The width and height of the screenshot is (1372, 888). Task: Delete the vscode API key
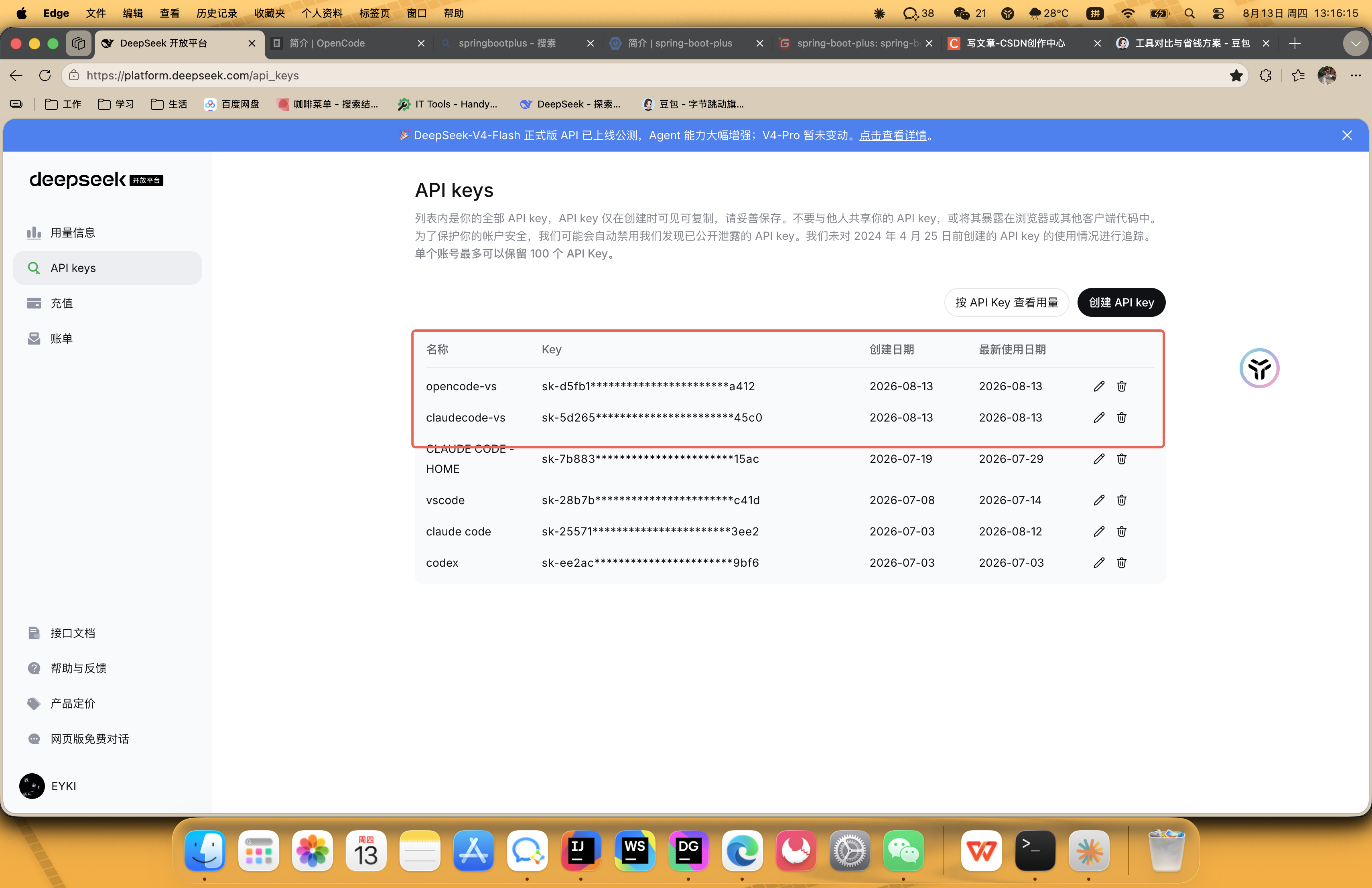pos(1121,500)
